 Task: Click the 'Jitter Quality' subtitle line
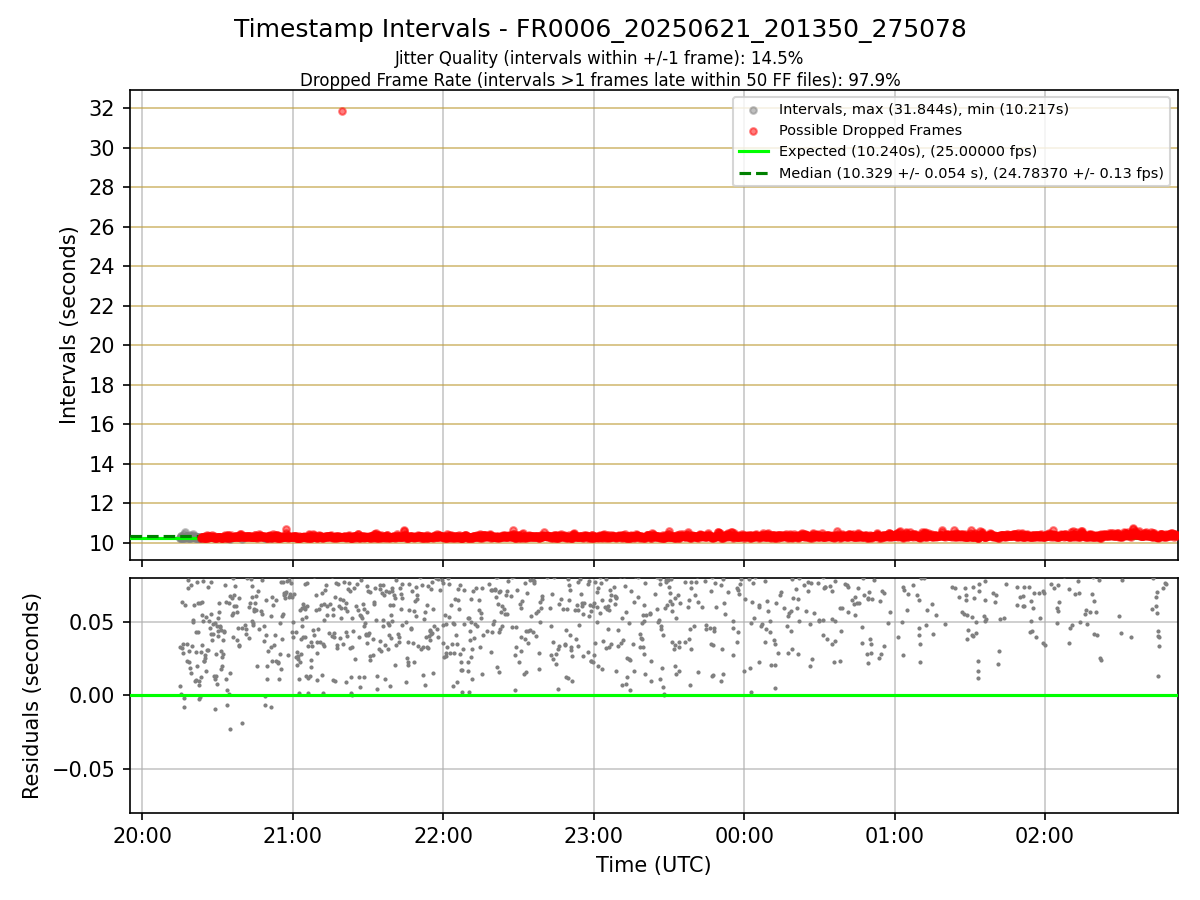coord(599,58)
